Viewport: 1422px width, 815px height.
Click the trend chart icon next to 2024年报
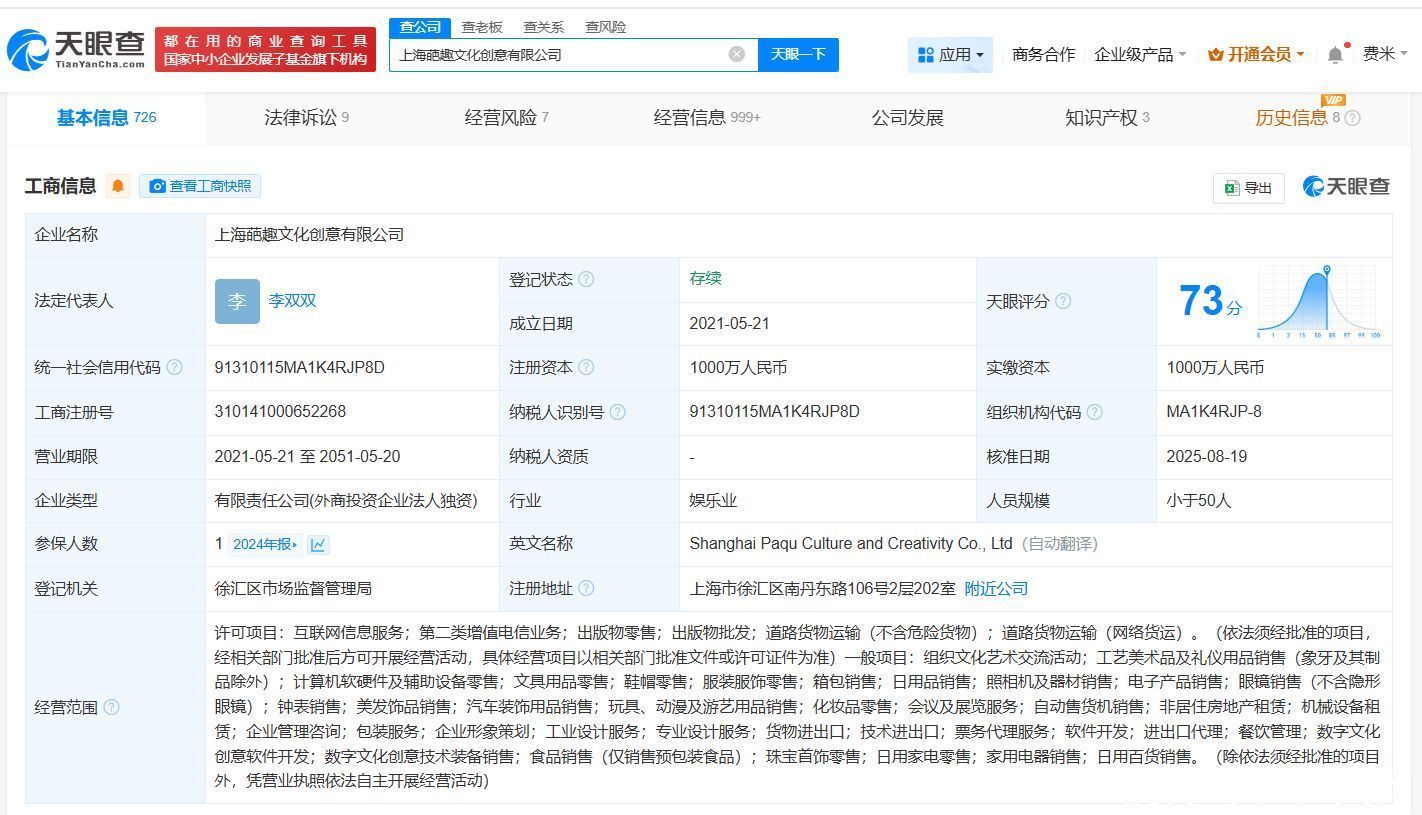(x=318, y=544)
